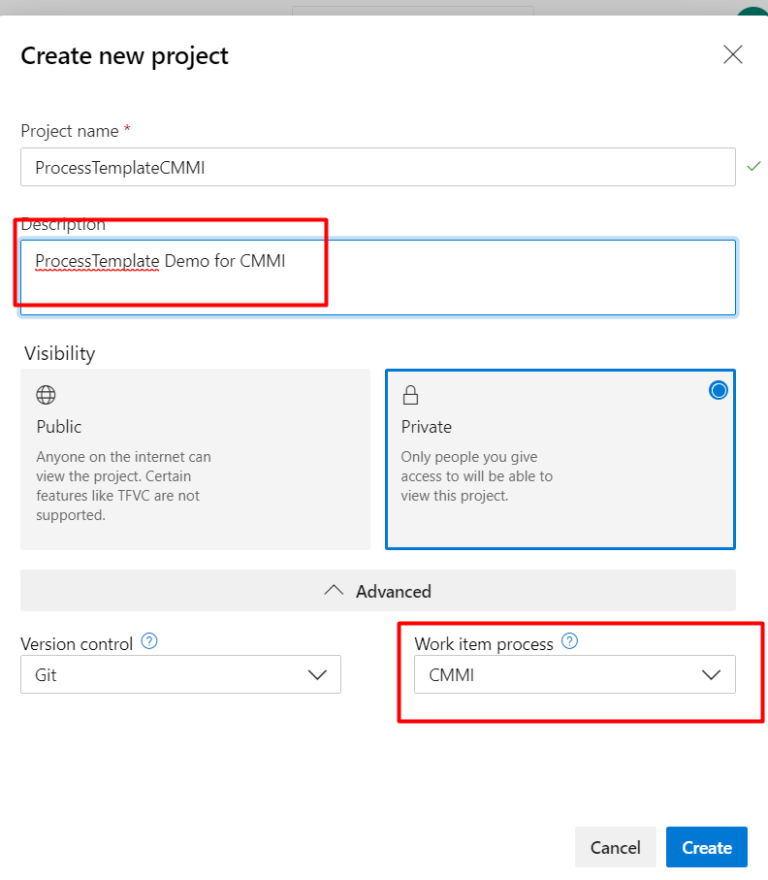This screenshot has width=768, height=880.
Task: Open the Work item process help icon
Action: [x=570, y=641]
